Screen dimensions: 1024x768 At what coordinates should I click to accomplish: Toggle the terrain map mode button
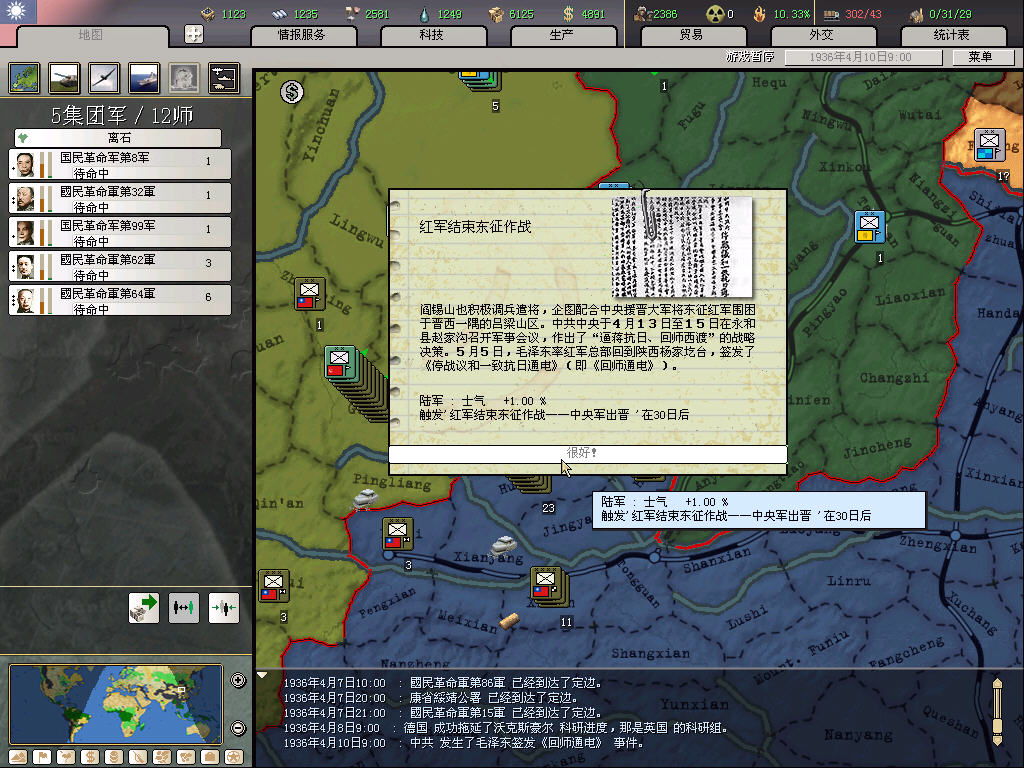[18, 756]
